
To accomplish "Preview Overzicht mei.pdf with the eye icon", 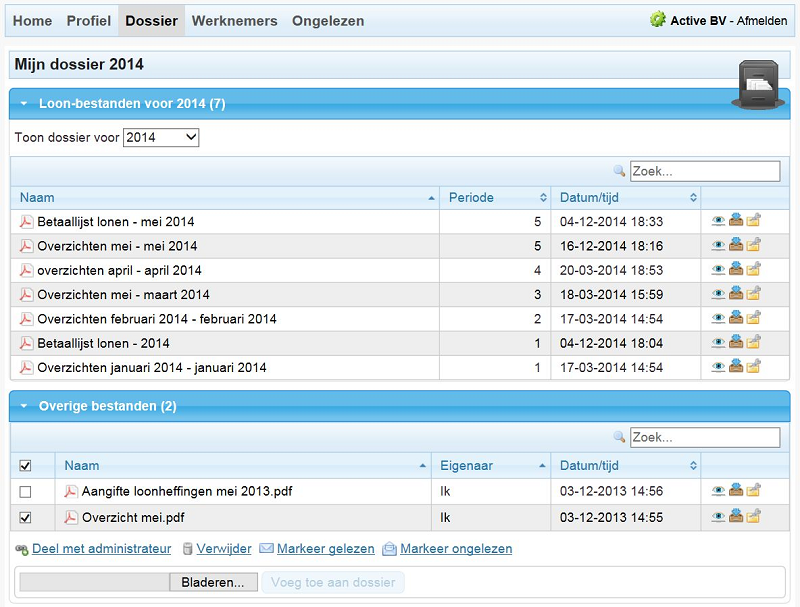I will tap(720, 518).
